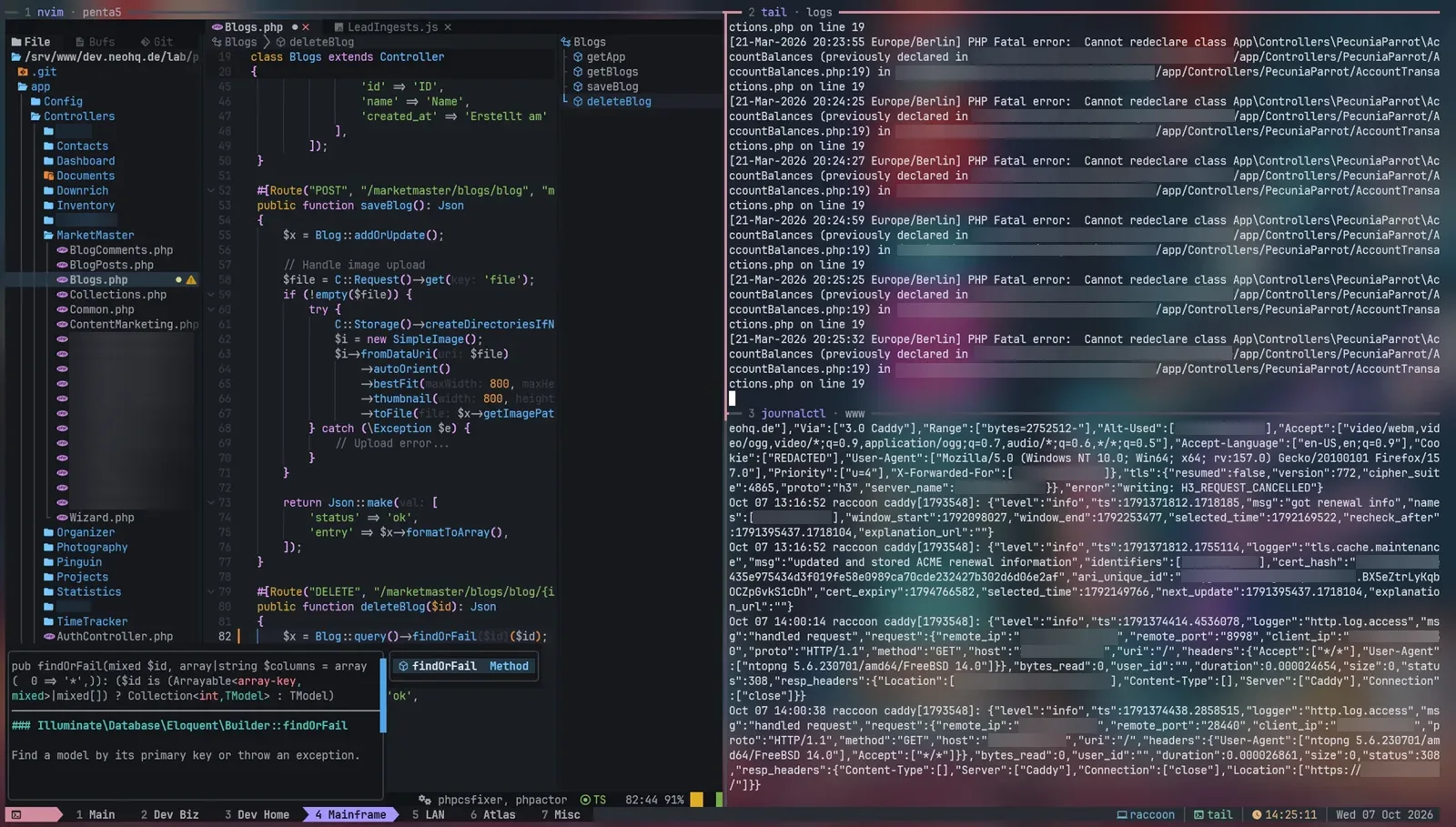This screenshot has width=1456, height=827.
Task: Jump to saveBlog method in outline
Action: coord(606,86)
